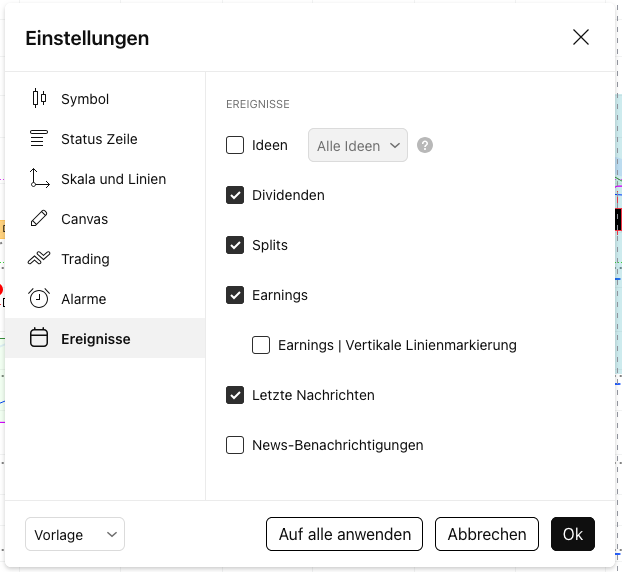Click the help question mark icon

coord(425,145)
